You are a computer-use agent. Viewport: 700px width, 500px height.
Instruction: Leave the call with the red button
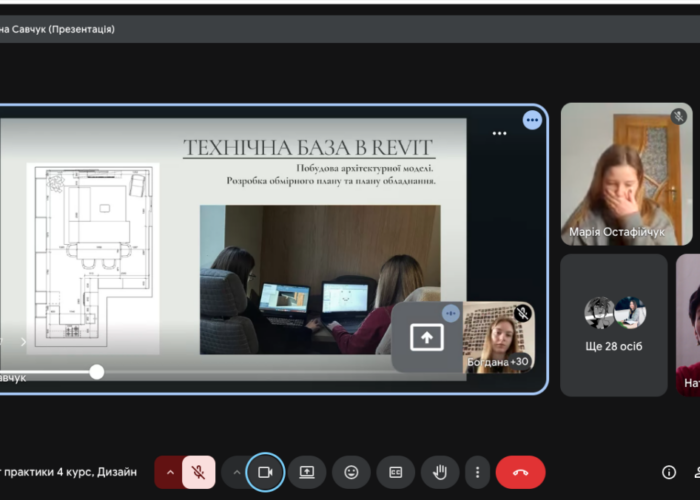(x=520, y=472)
